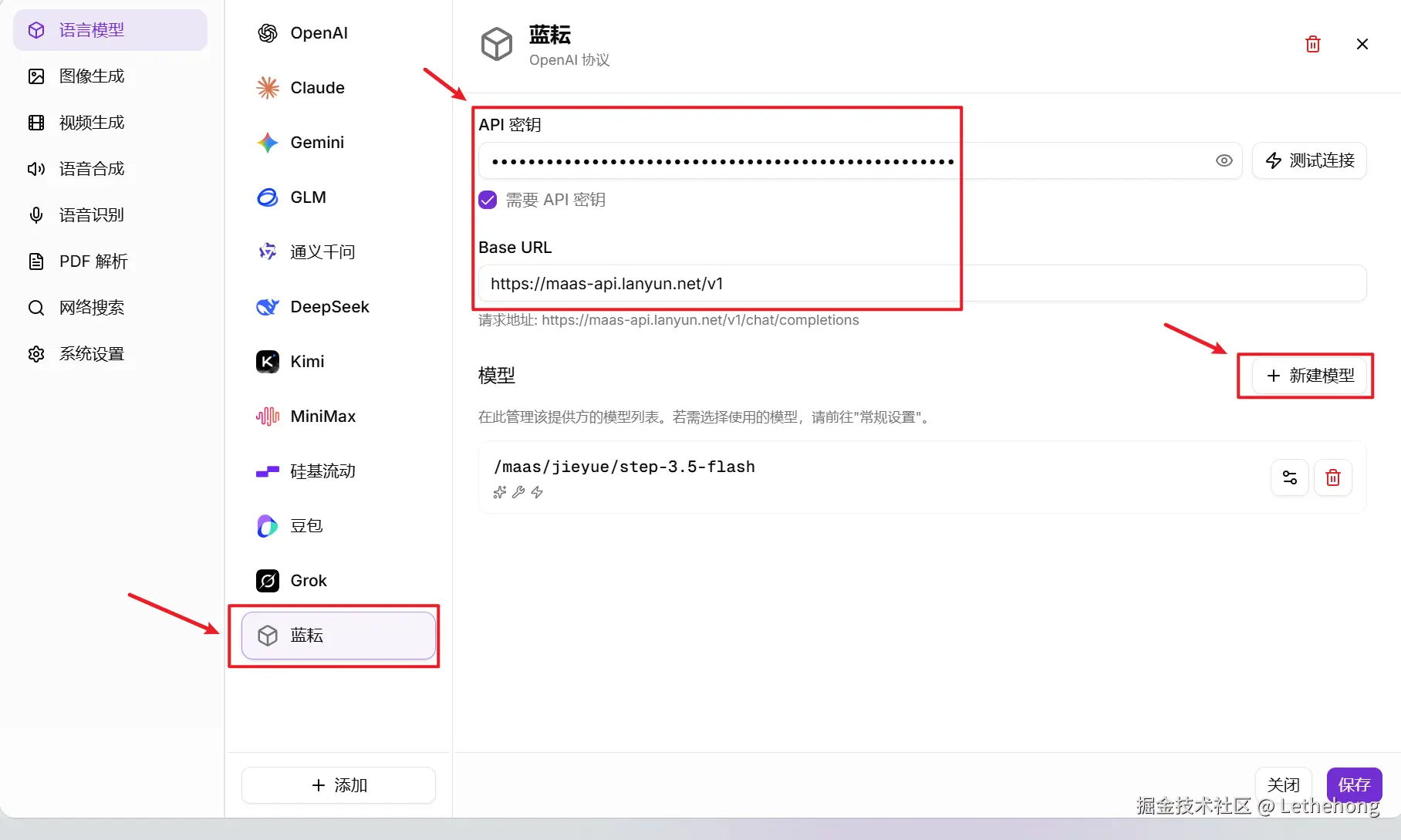
Task: Click into the Base URL field
Action: tap(923, 283)
